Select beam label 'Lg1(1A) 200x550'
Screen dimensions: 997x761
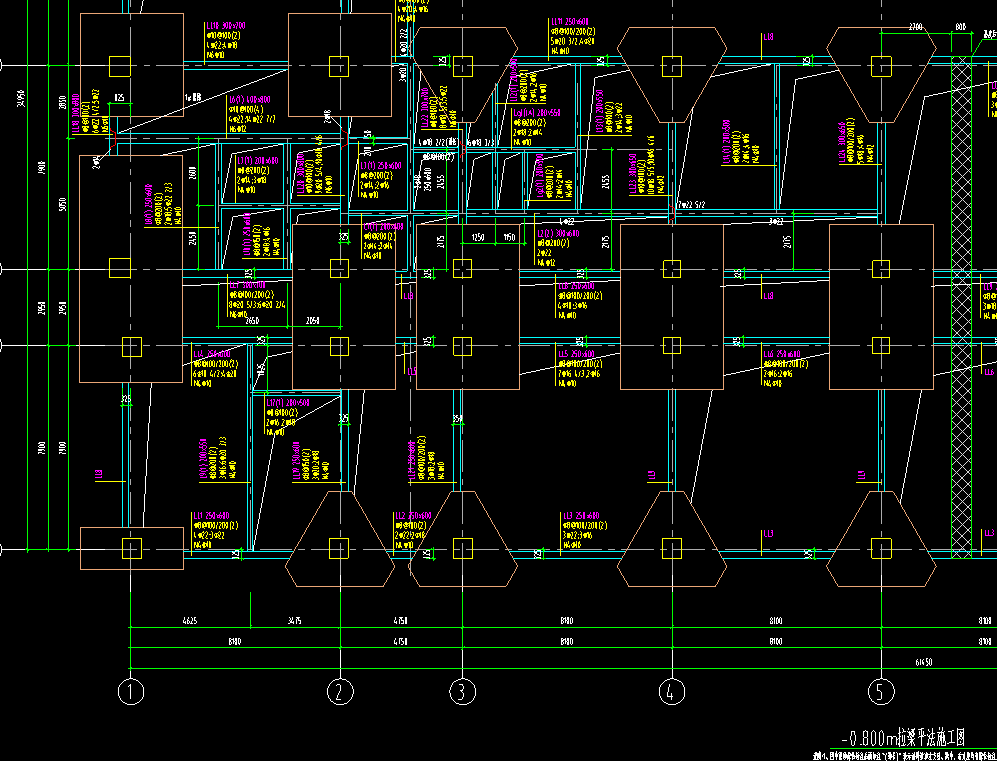pos(537,113)
